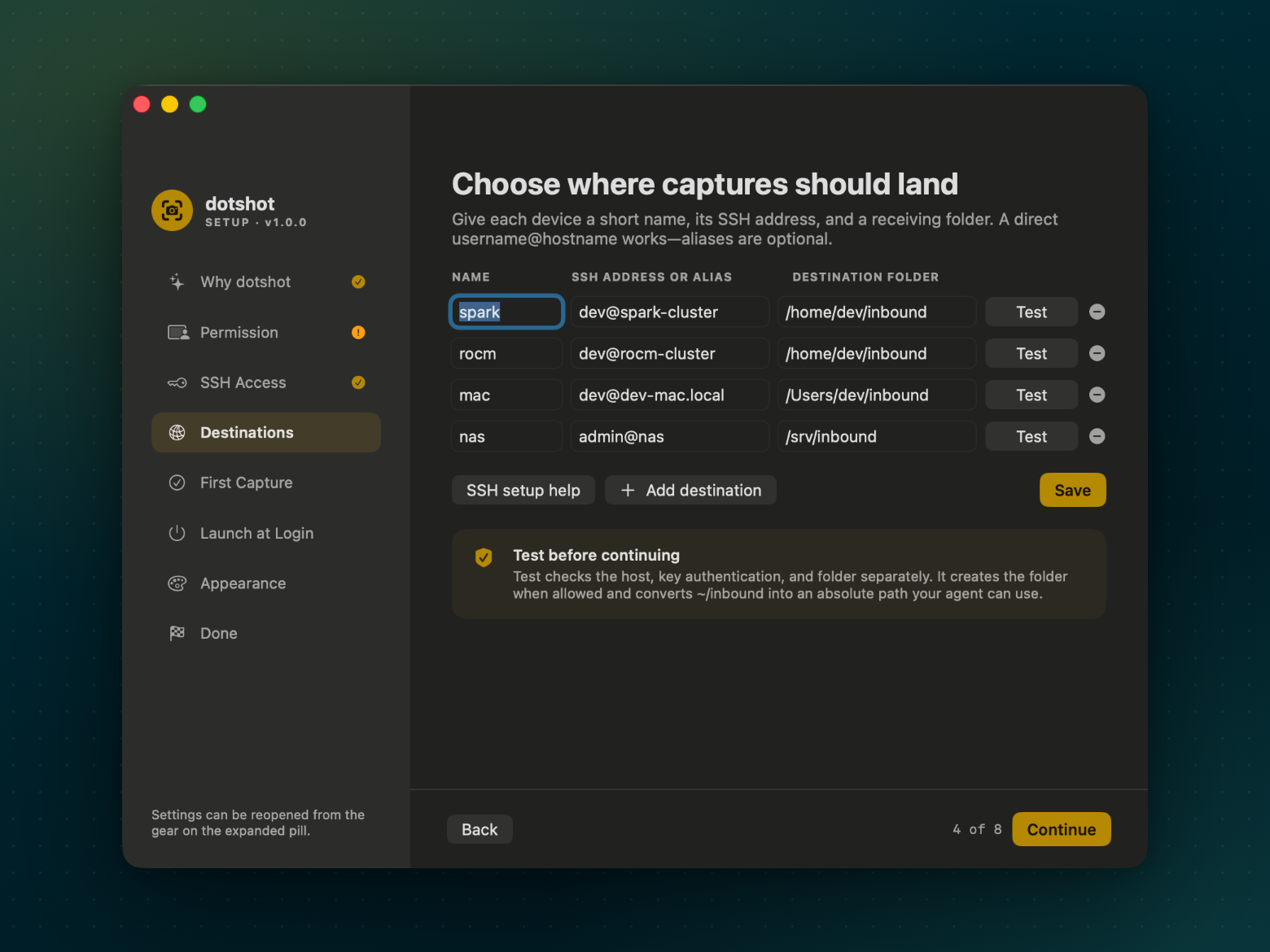Image resolution: width=1270 pixels, height=952 pixels.
Task: Click the completed badge on Why dotshot
Action: coord(358,282)
